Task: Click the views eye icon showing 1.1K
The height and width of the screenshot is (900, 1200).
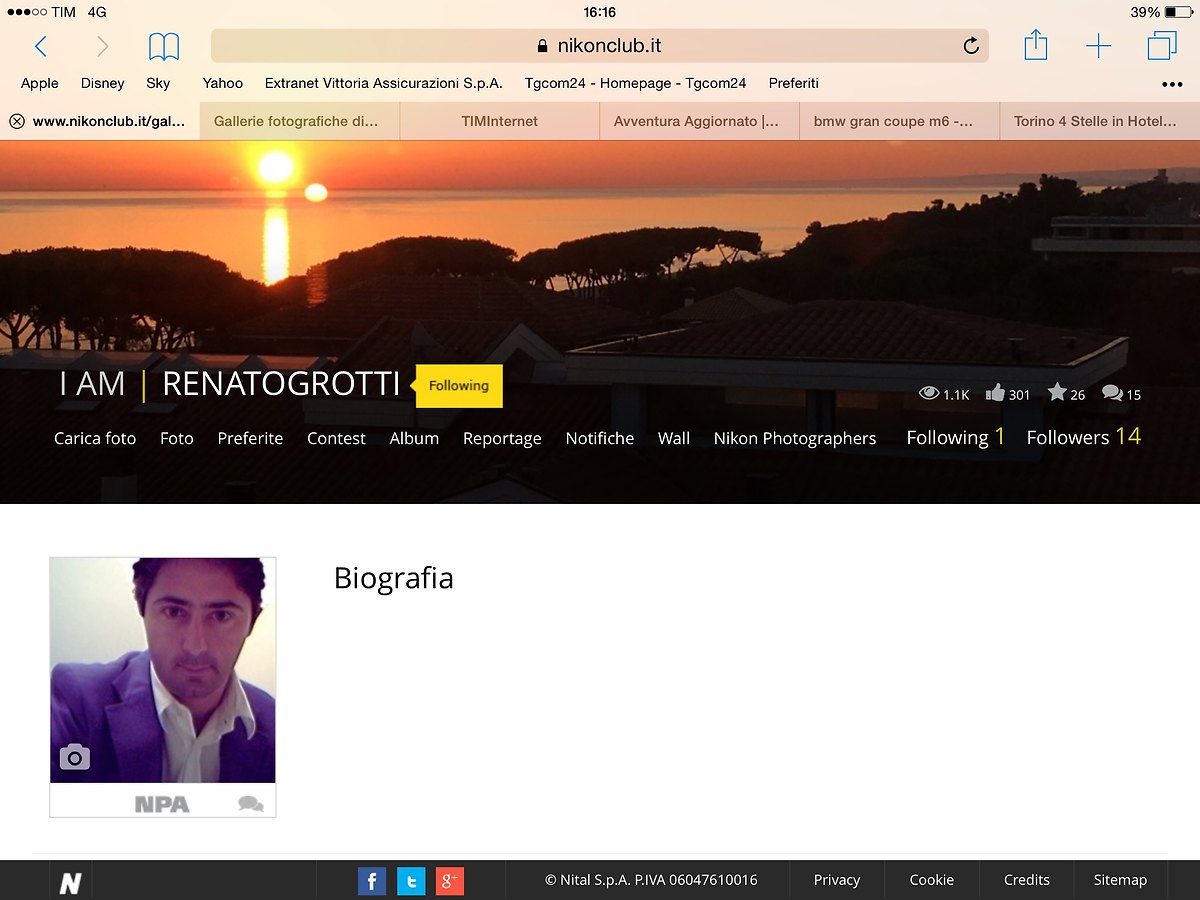Action: pyautogui.click(x=929, y=394)
